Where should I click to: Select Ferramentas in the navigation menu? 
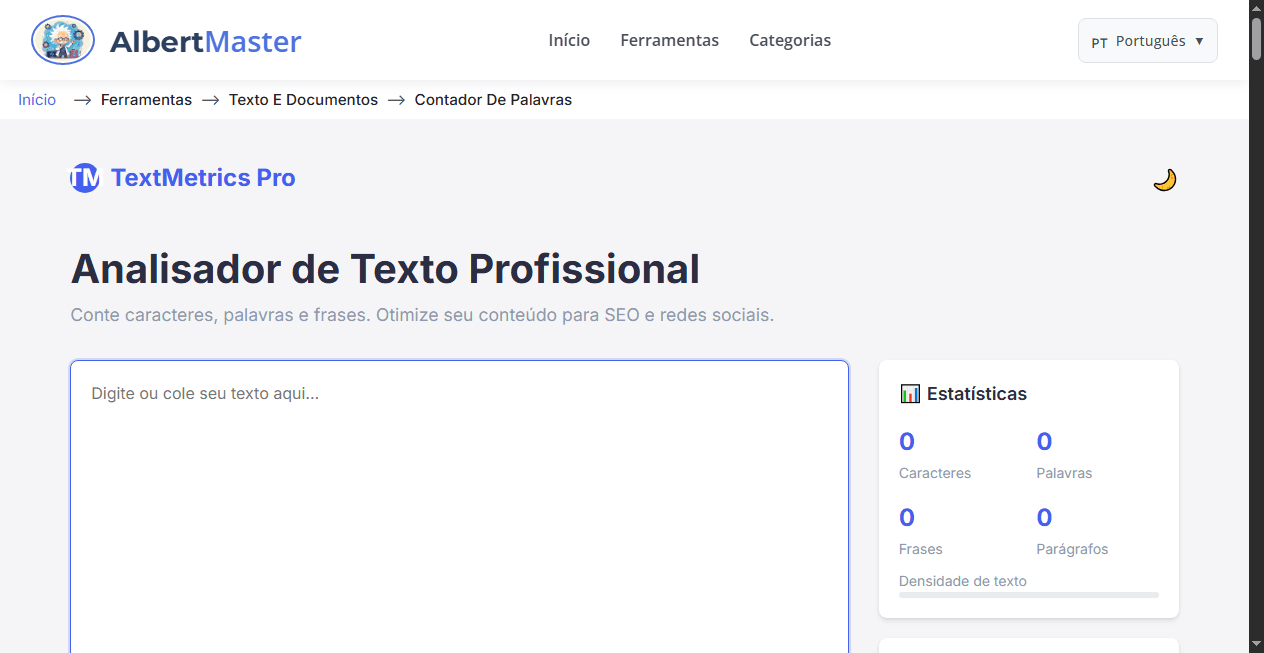669,40
